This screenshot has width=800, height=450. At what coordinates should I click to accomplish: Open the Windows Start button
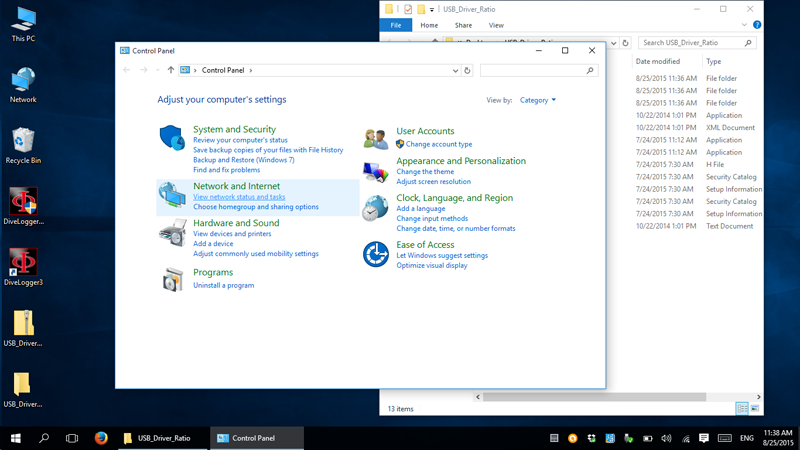point(16,438)
